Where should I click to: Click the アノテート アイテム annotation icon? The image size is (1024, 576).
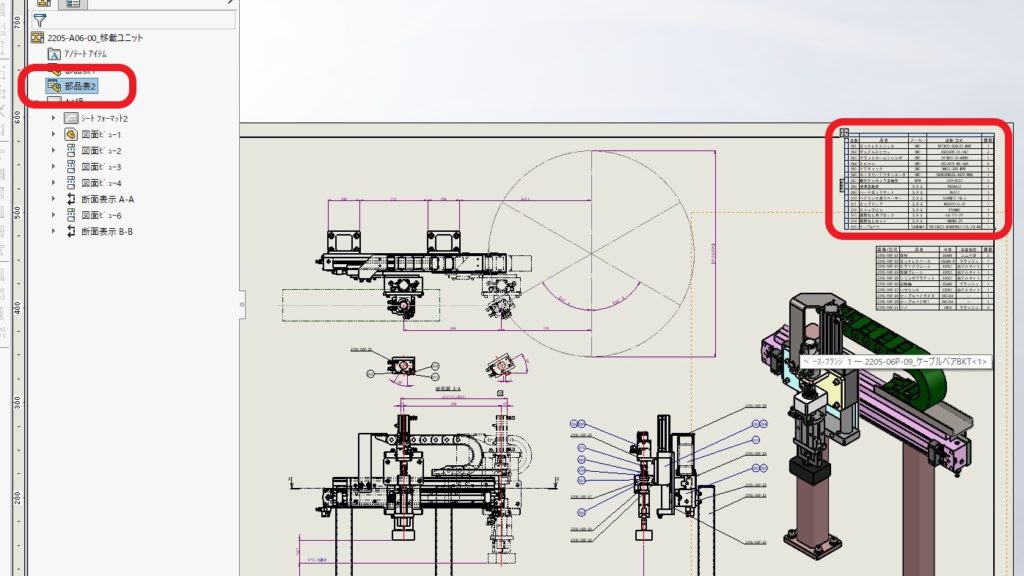pyautogui.click(x=54, y=54)
